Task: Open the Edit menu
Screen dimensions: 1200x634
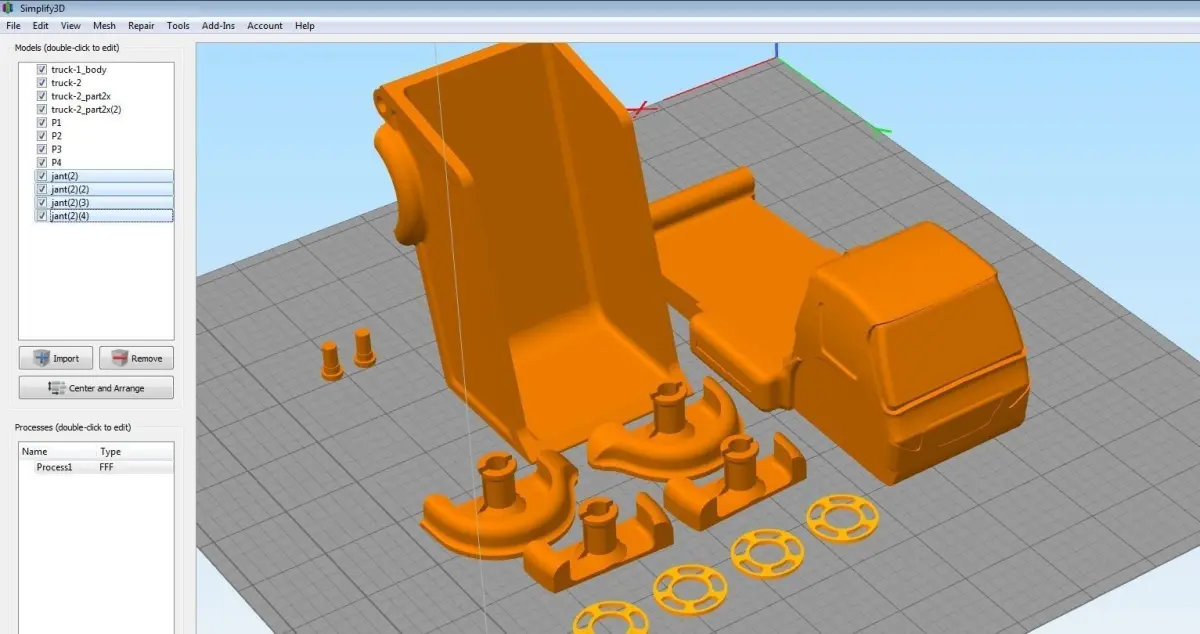Action: pyautogui.click(x=40, y=25)
